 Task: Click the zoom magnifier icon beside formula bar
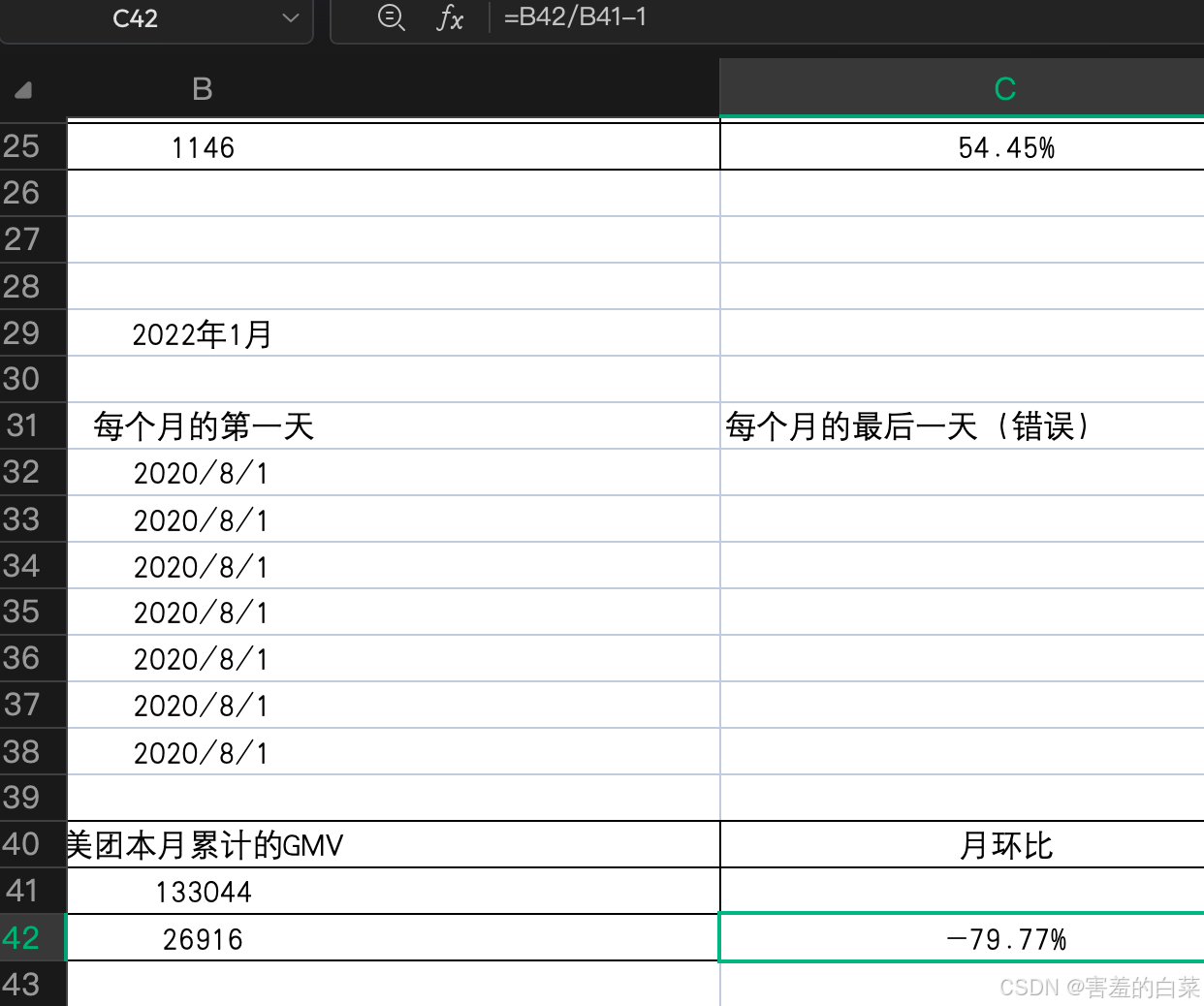pyautogui.click(x=392, y=17)
